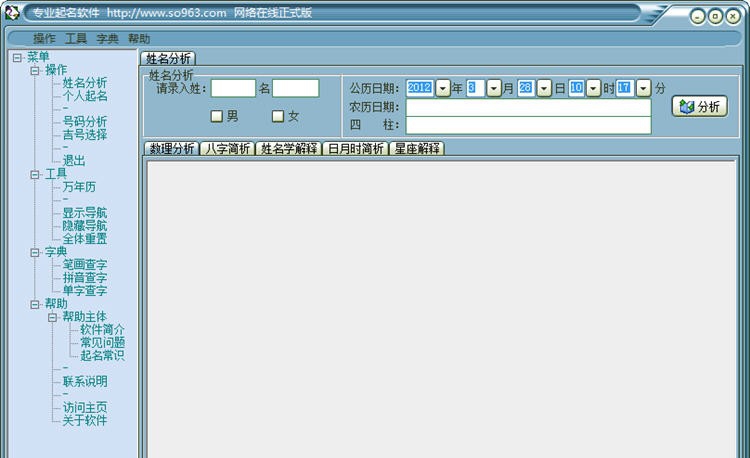Click 关于软件 in the sidebar tree
Image resolution: width=750 pixels, height=458 pixels.
coord(85,420)
